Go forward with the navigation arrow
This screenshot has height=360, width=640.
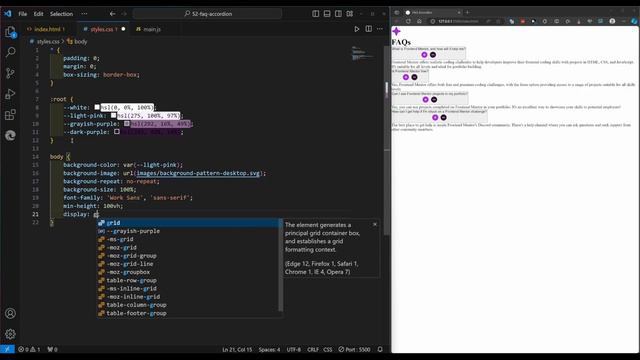click(124, 13)
